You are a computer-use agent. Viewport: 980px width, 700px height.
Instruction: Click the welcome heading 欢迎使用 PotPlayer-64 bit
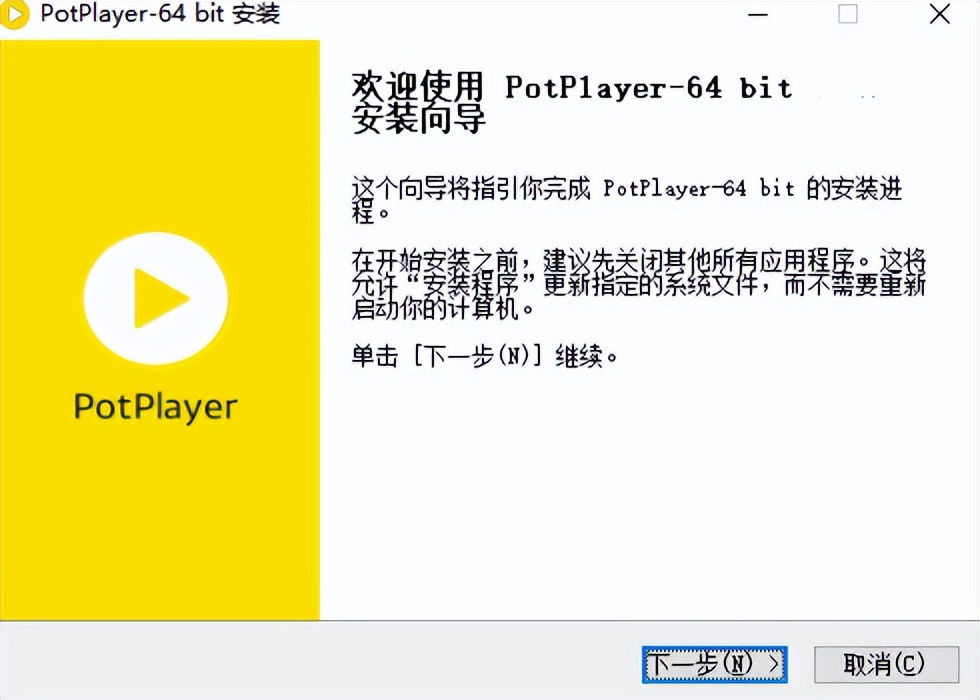pyautogui.click(x=571, y=88)
